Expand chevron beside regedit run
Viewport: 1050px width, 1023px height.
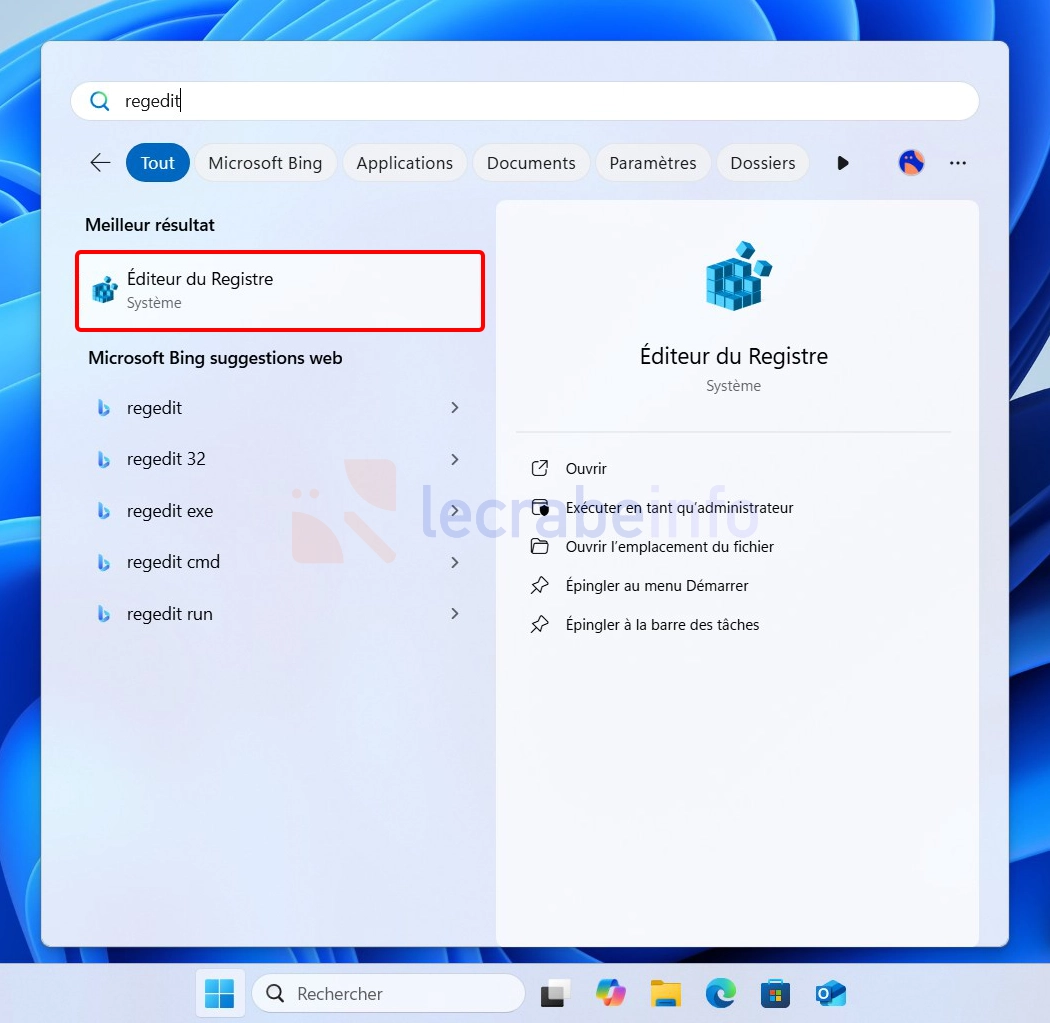pos(455,614)
